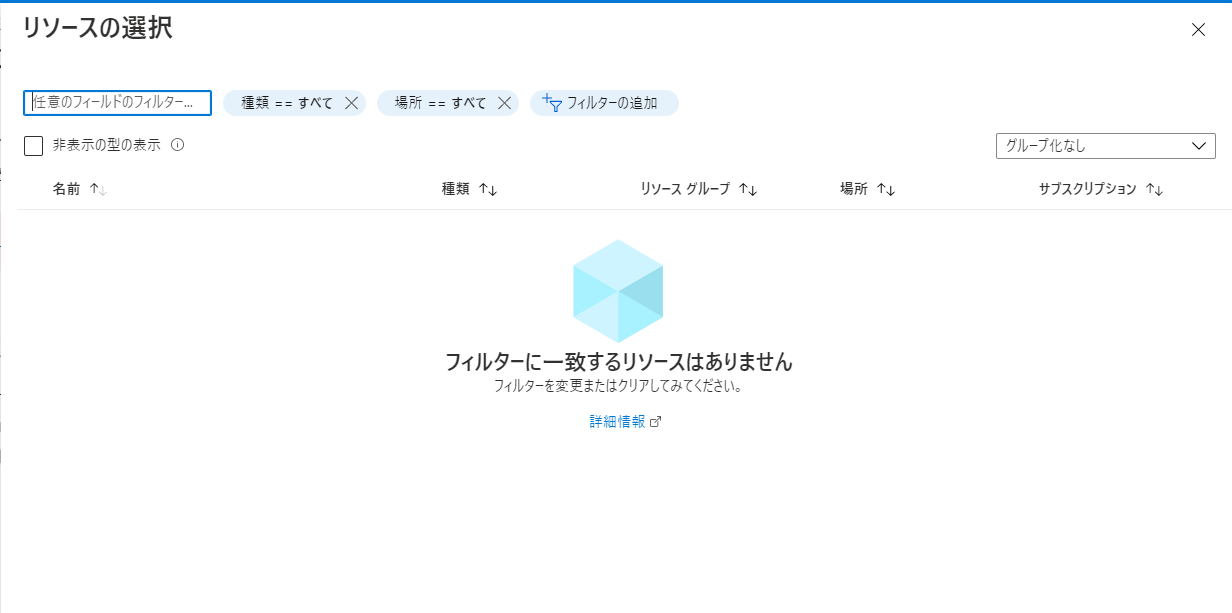Click the info icon beside 非表示の型の表示
1232x613 pixels.
tap(177, 145)
